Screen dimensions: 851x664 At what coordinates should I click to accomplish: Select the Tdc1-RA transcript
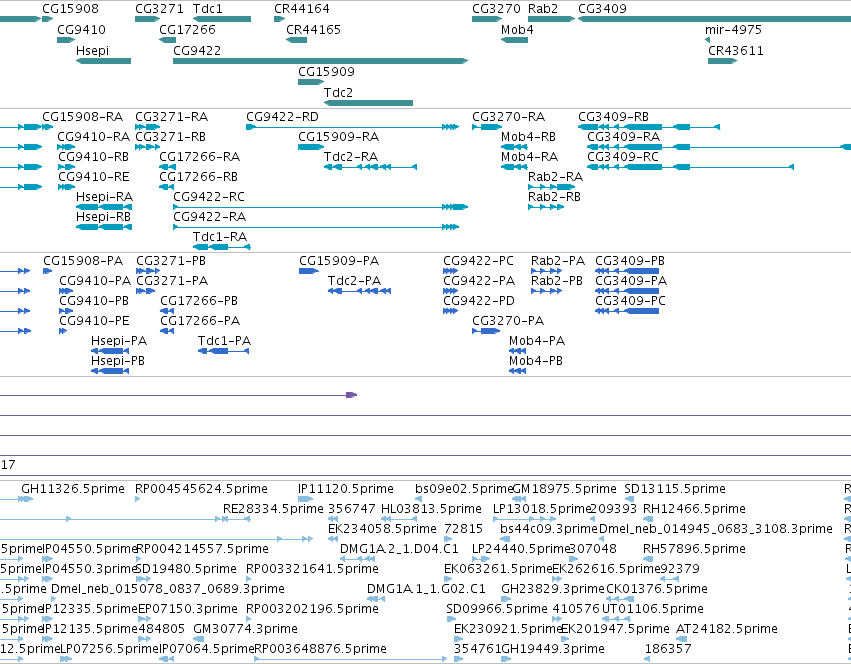222,247
